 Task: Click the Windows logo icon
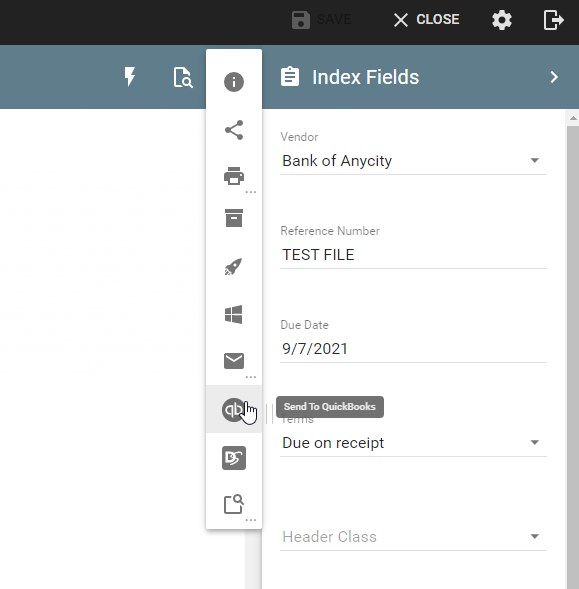234,314
